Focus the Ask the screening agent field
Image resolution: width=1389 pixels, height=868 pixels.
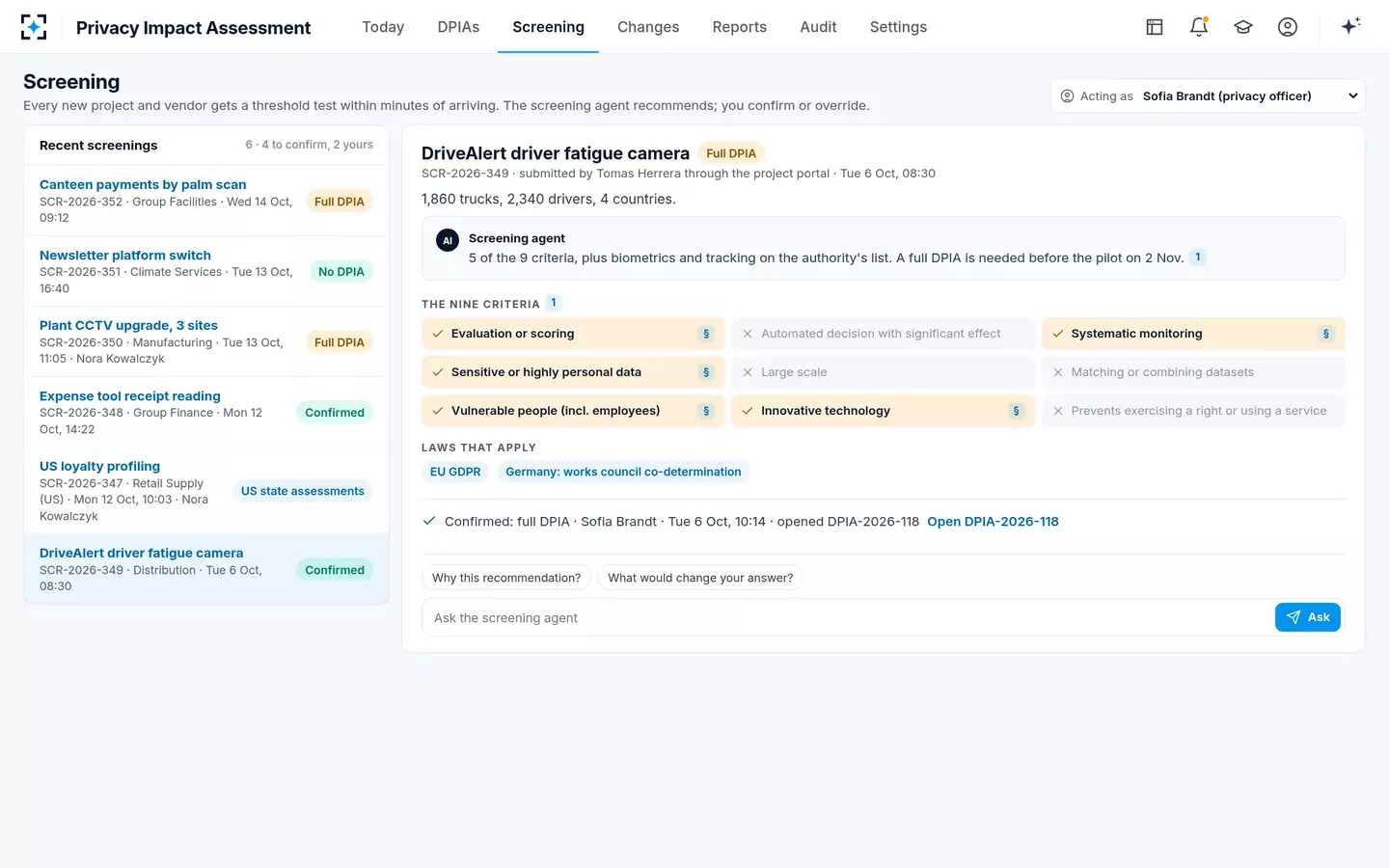[x=848, y=617]
